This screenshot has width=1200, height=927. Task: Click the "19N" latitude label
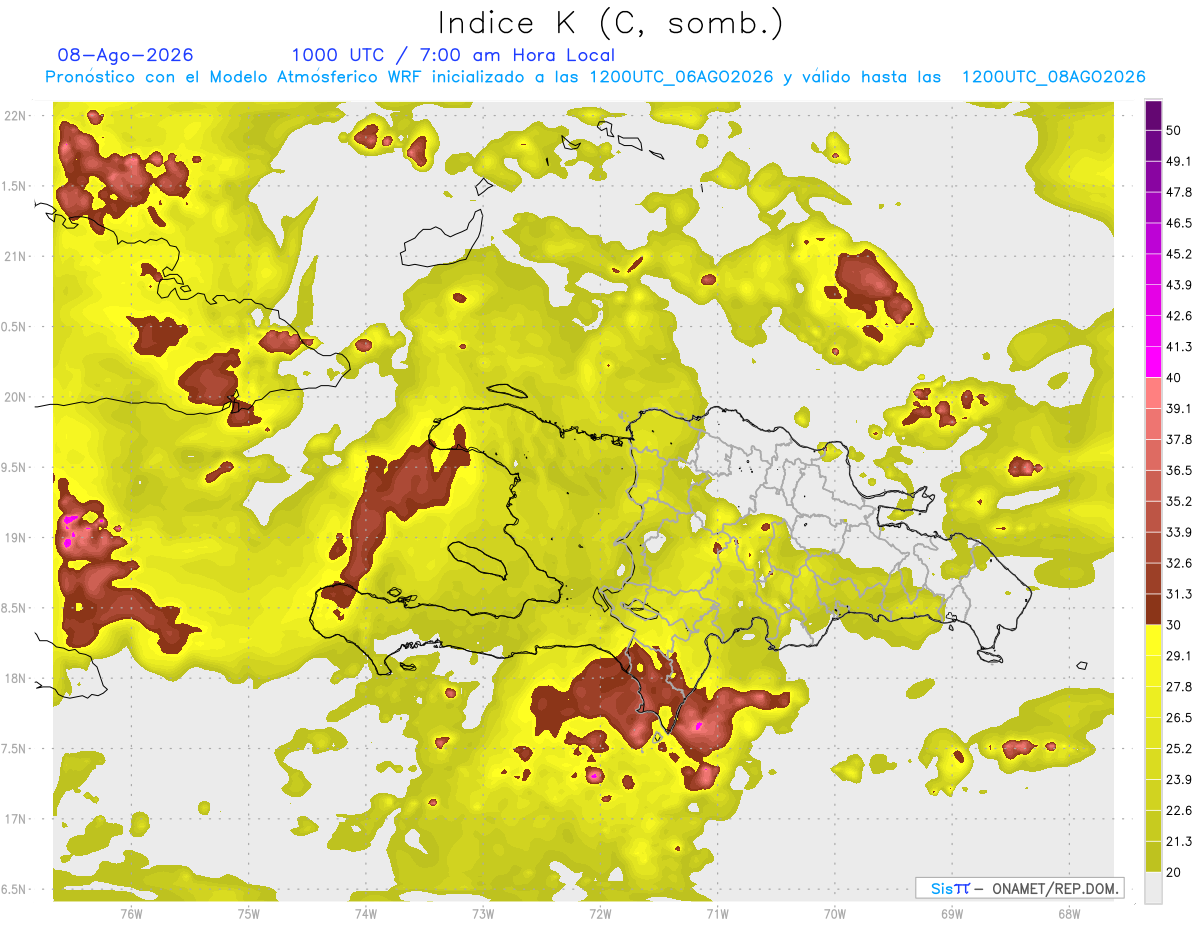pyautogui.click(x=16, y=538)
